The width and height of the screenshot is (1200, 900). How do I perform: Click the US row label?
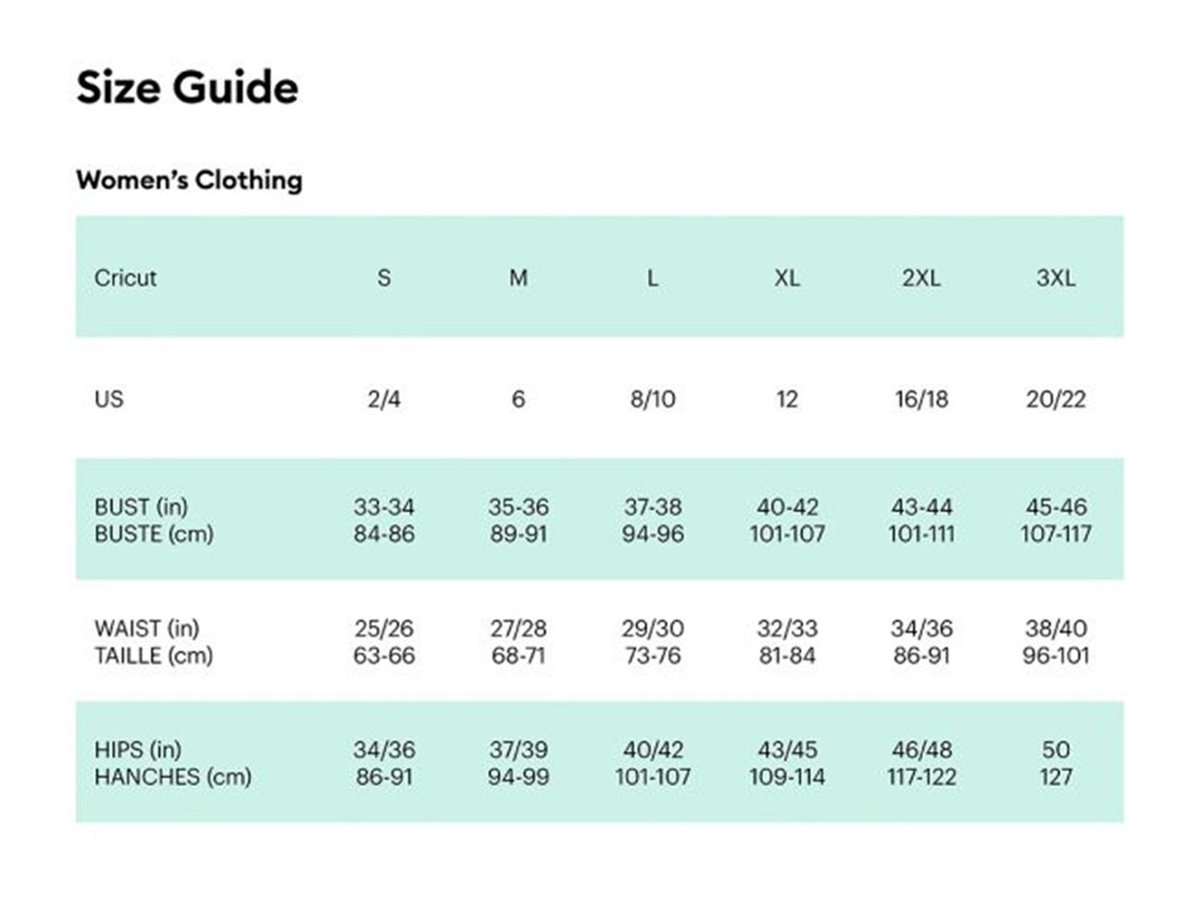[x=110, y=399]
